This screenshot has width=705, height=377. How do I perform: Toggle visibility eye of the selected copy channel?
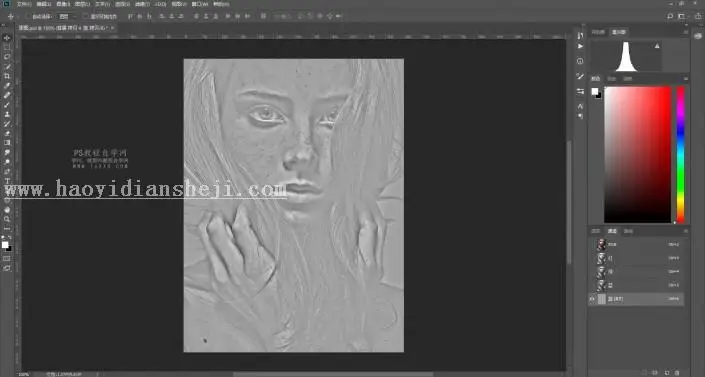[x=592, y=299]
